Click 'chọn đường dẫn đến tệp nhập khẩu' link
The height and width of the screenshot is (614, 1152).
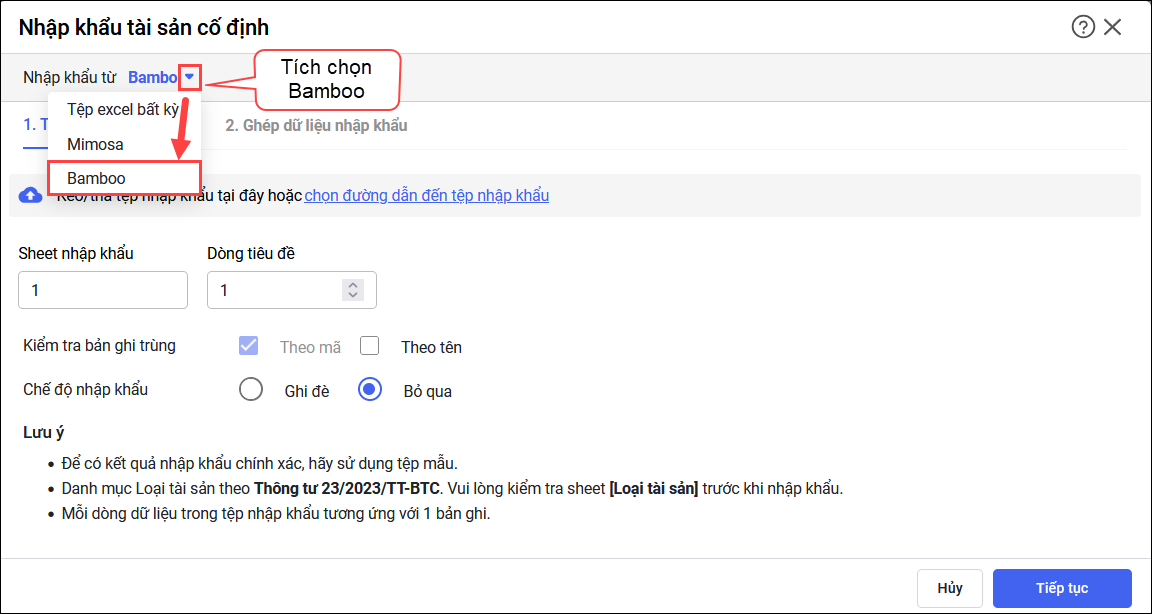pyautogui.click(x=427, y=196)
